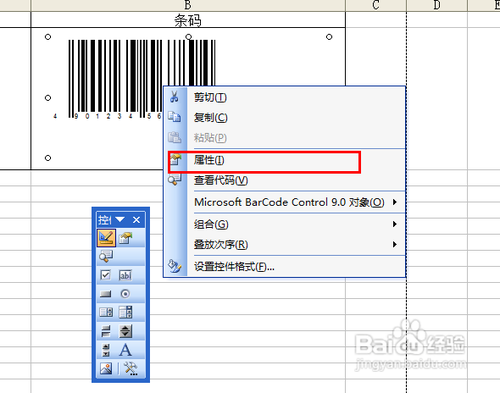This screenshot has height=393, width=500.
Task: Close the Control Toolbox floating toolbar
Action: click(x=136, y=220)
